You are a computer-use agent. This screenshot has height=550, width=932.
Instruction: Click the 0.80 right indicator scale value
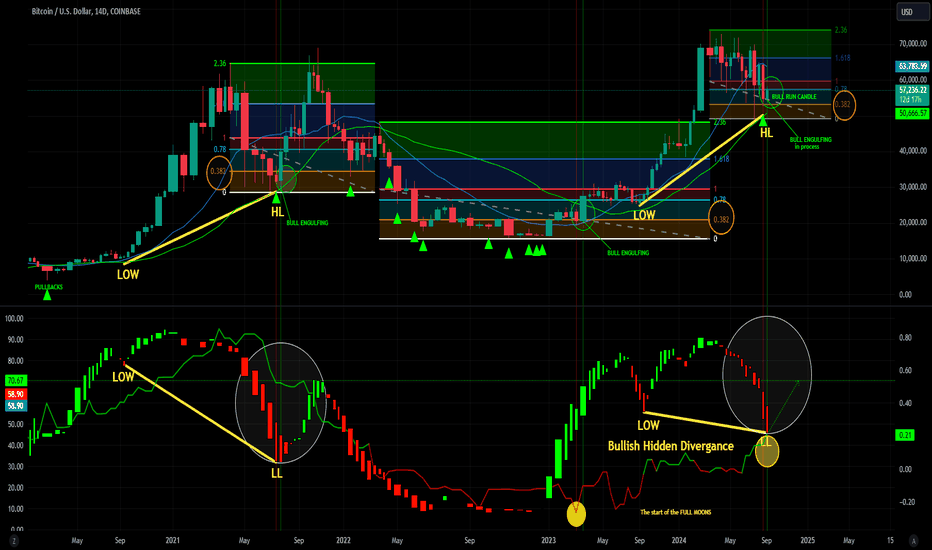pyautogui.click(x=905, y=338)
